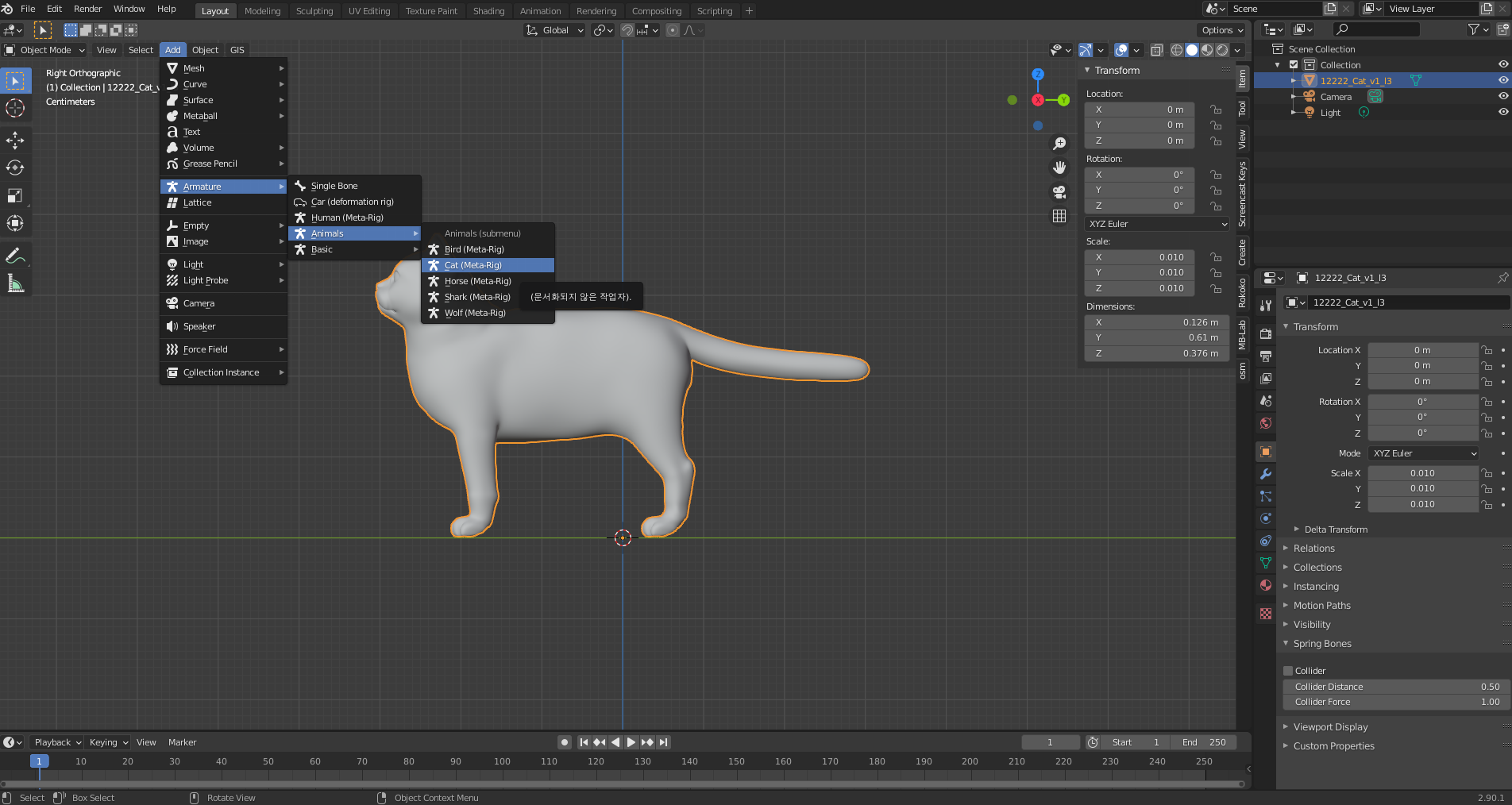This screenshot has width=1512, height=805.
Task: Open the Render menu in top bar
Action: click(87, 9)
